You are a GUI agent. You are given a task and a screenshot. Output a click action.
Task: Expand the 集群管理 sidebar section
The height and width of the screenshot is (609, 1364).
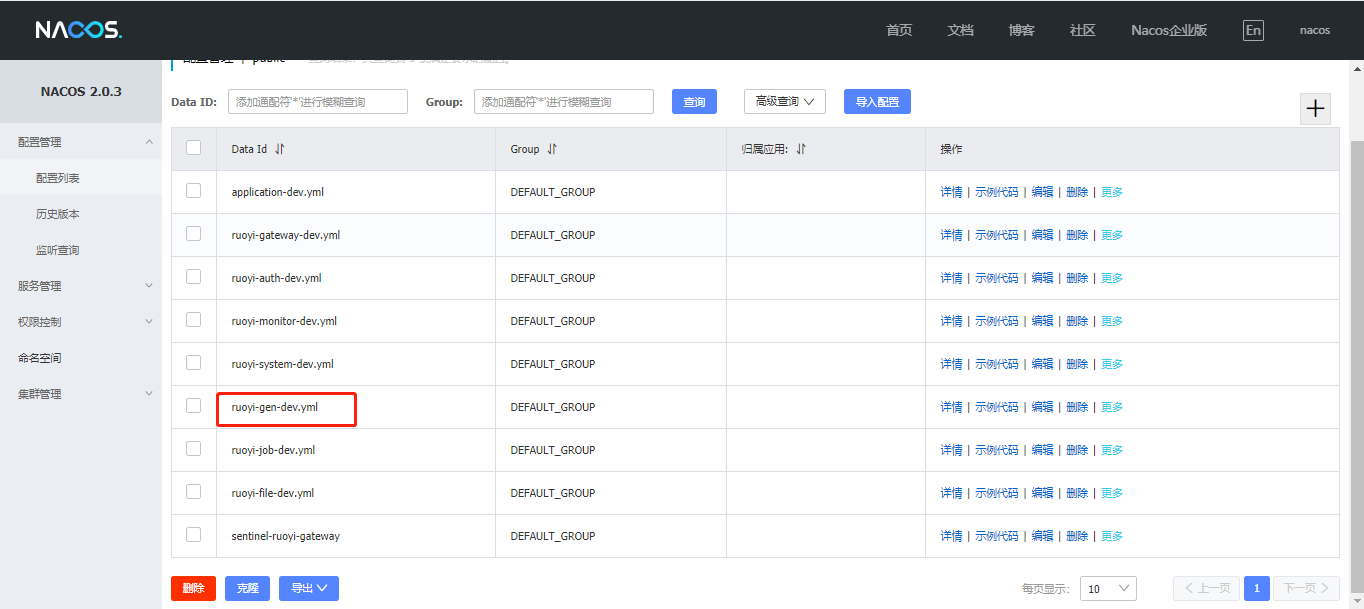click(x=80, y=394)
